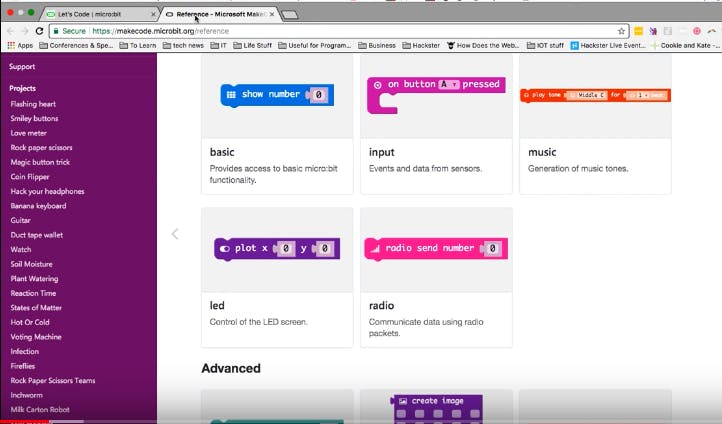Click Support in the sidebar
This screenshot has height=424, width=722.
pos(22,66)
